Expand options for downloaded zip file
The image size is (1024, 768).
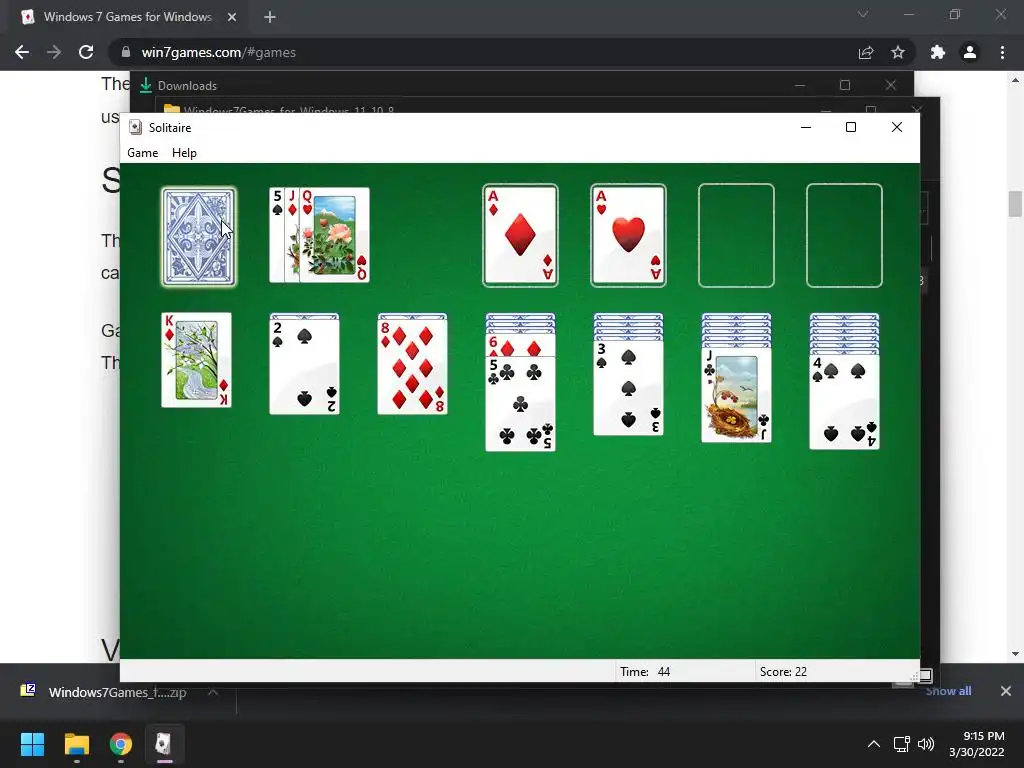click(x=213, y=692)
